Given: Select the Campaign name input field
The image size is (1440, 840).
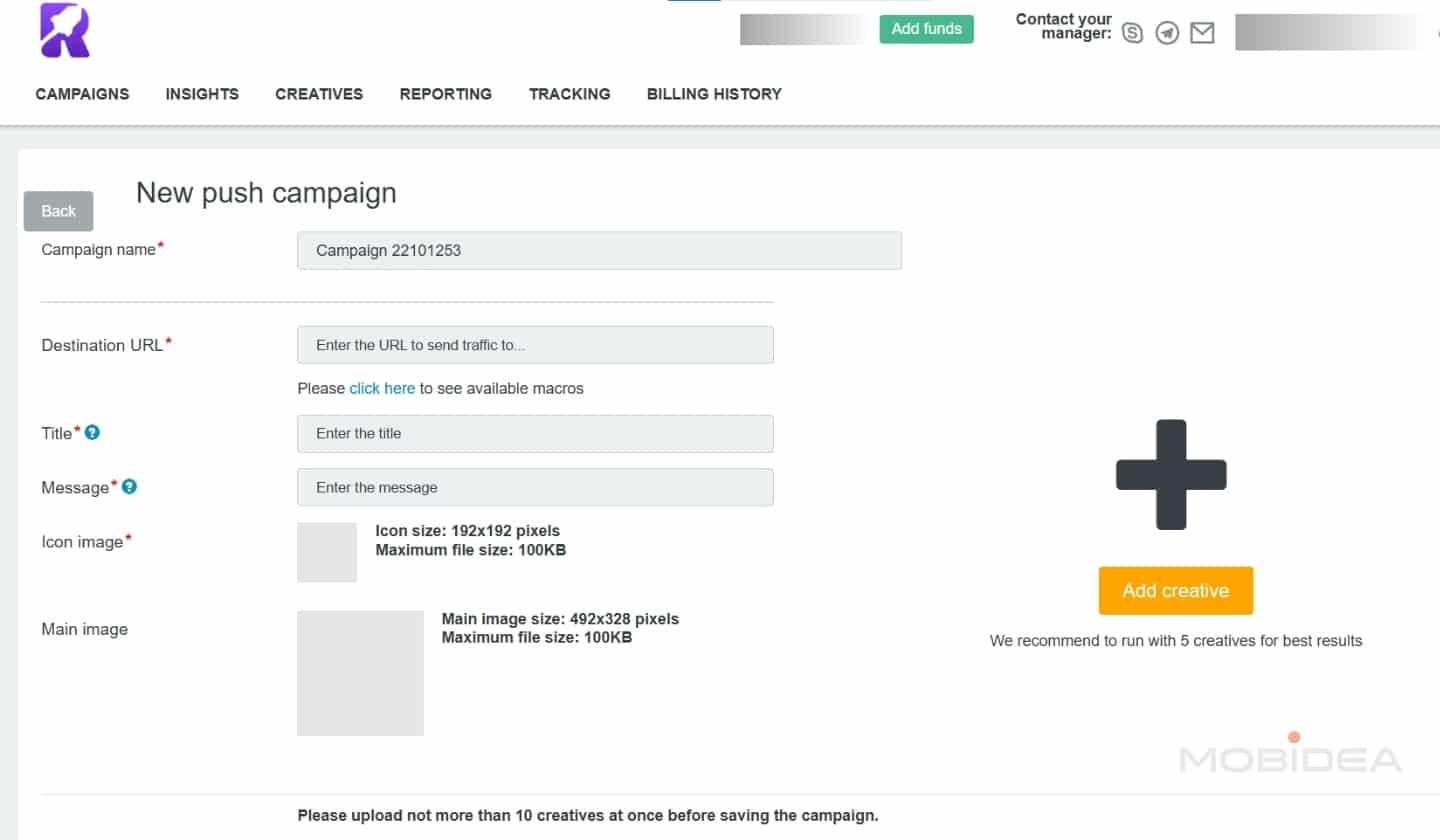Looking at the screenshot, I should click(599, 250).
